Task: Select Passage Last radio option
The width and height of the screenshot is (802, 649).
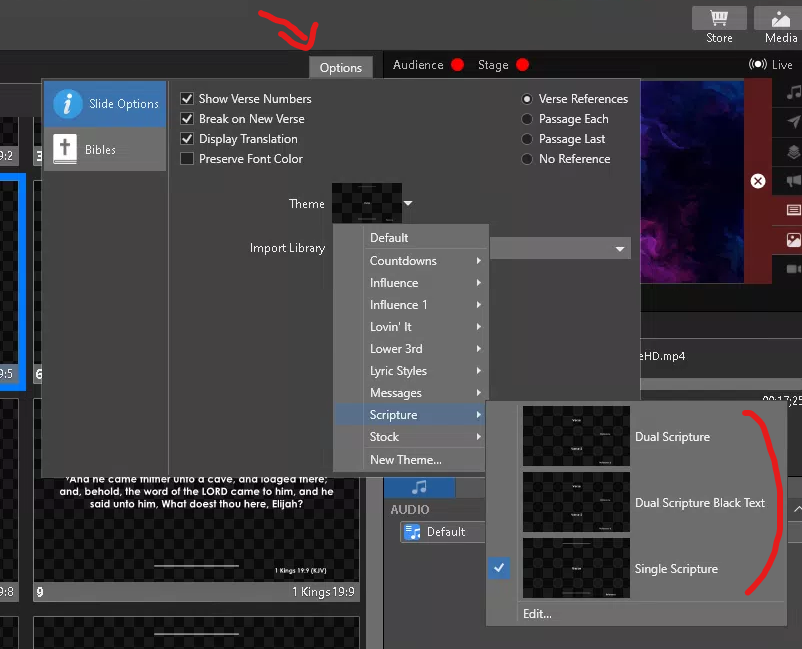Action: (526, 139)
